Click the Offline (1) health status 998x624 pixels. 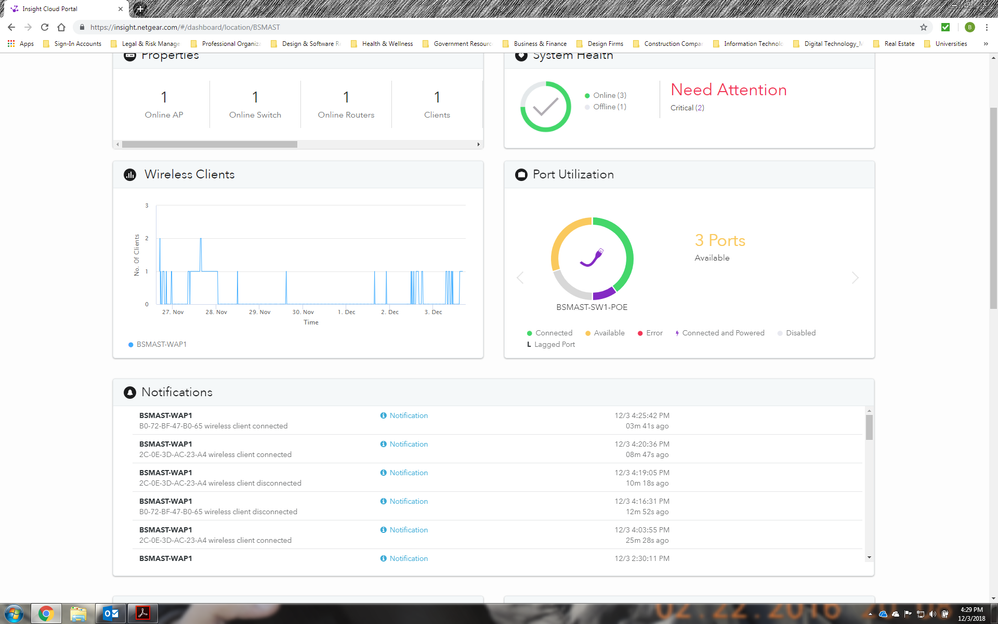[605, 107]
